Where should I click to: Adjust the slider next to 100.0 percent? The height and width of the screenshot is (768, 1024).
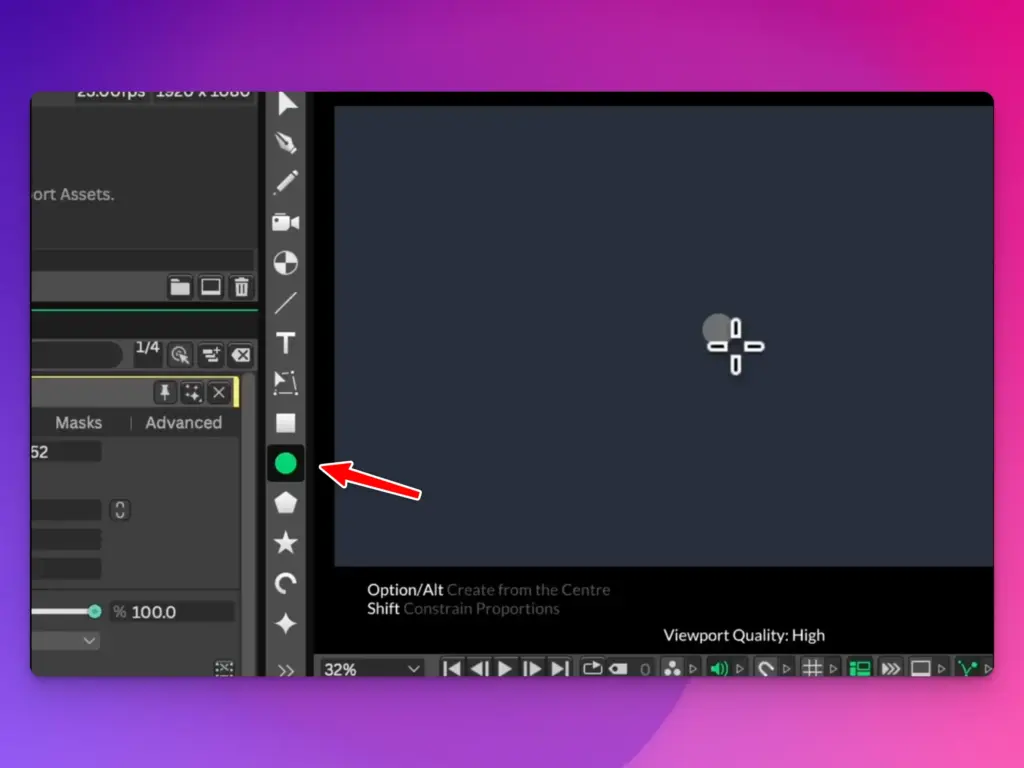pos(67,611)
